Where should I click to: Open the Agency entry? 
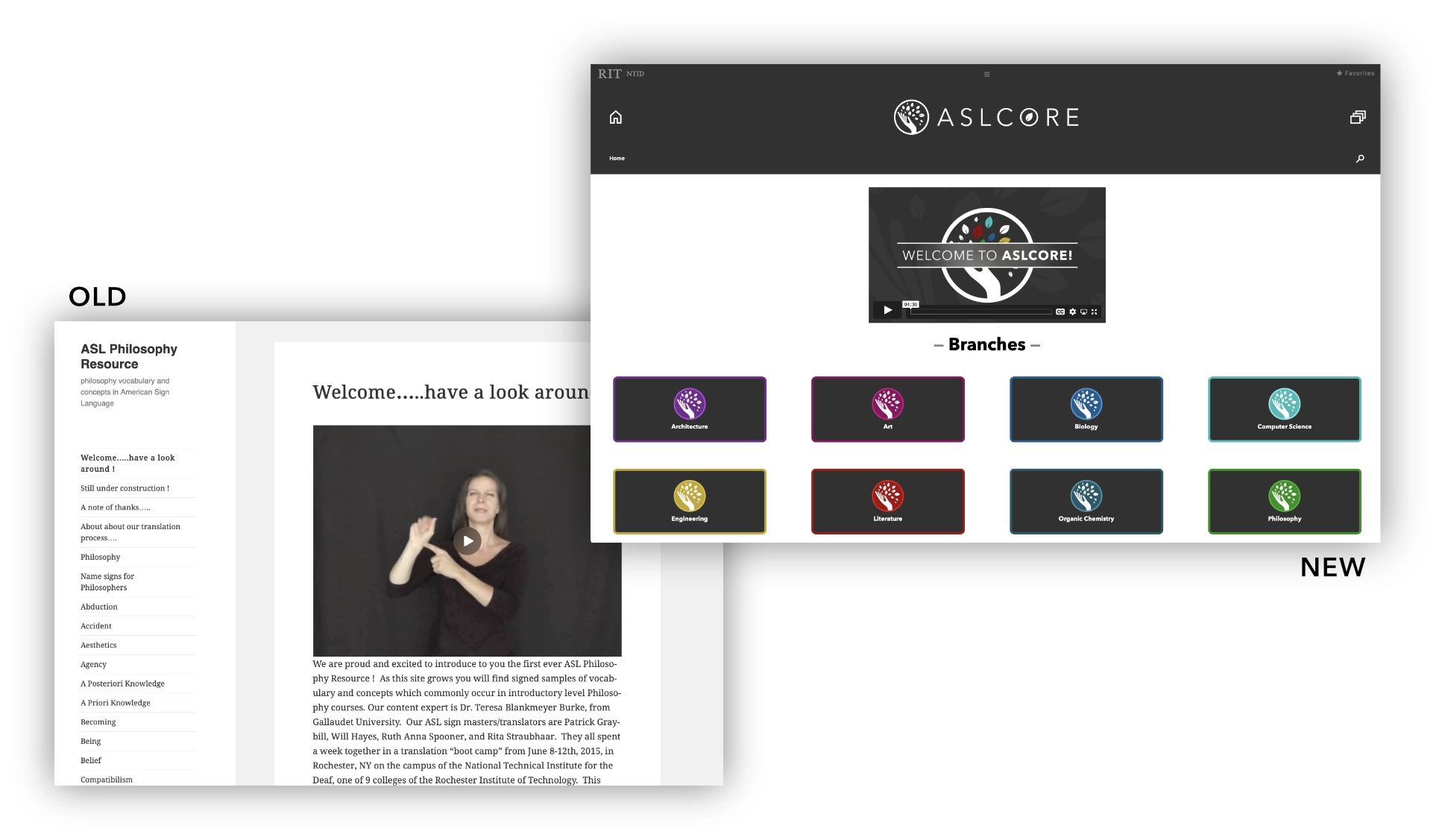pyautogui.click(x=93, y=664)
